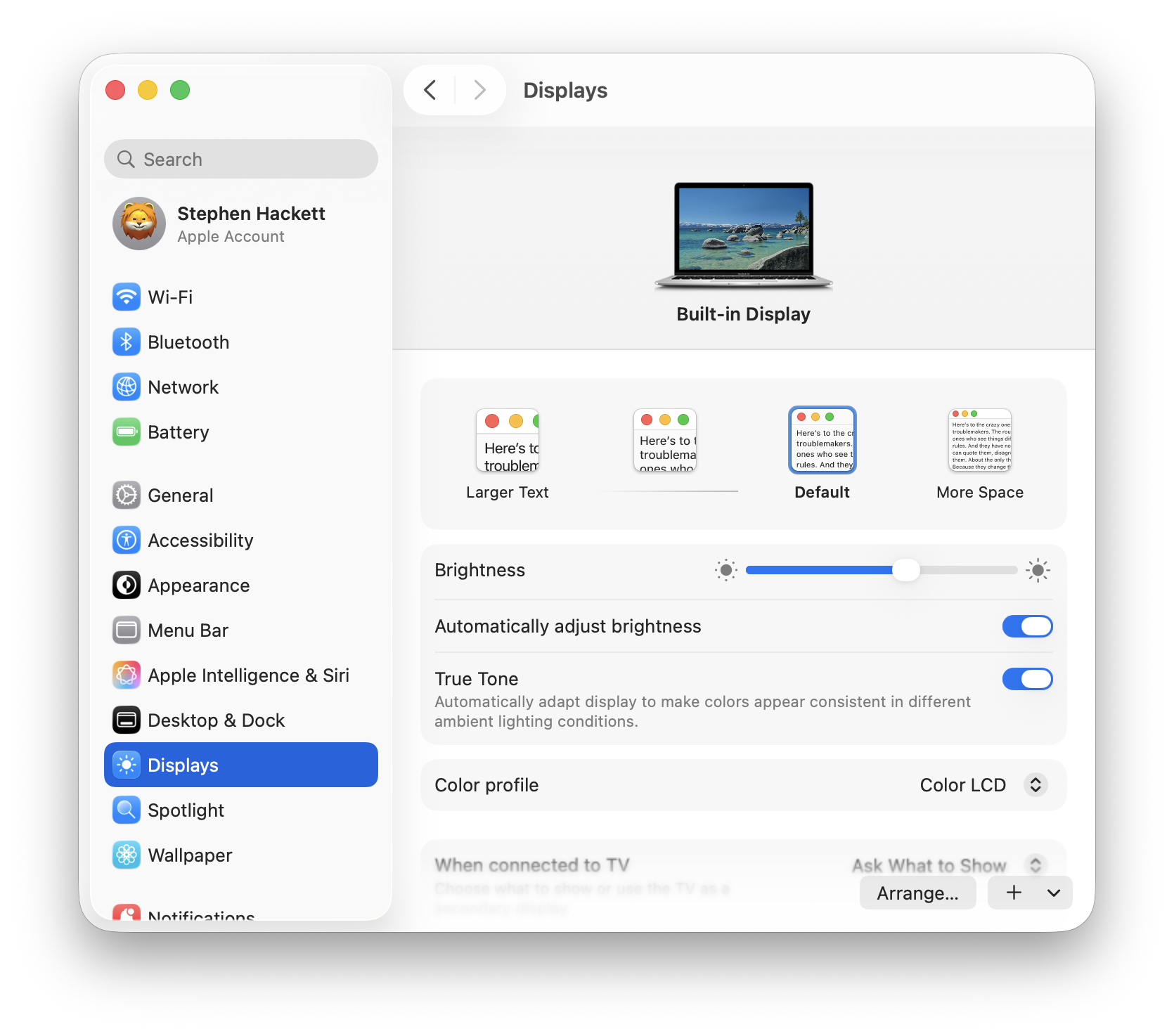Click the Wallpaper flower icon
This screenshot has height=1036, width=1174.
tap(127, 855)
